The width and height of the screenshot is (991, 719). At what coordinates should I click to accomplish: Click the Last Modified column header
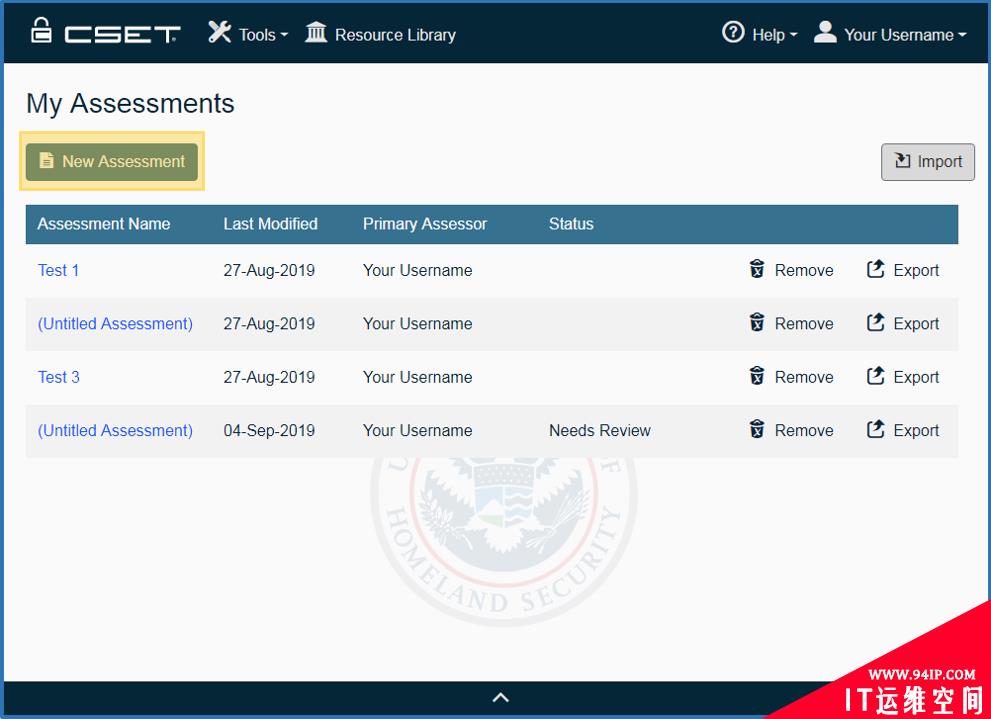(x=270, y=224)
